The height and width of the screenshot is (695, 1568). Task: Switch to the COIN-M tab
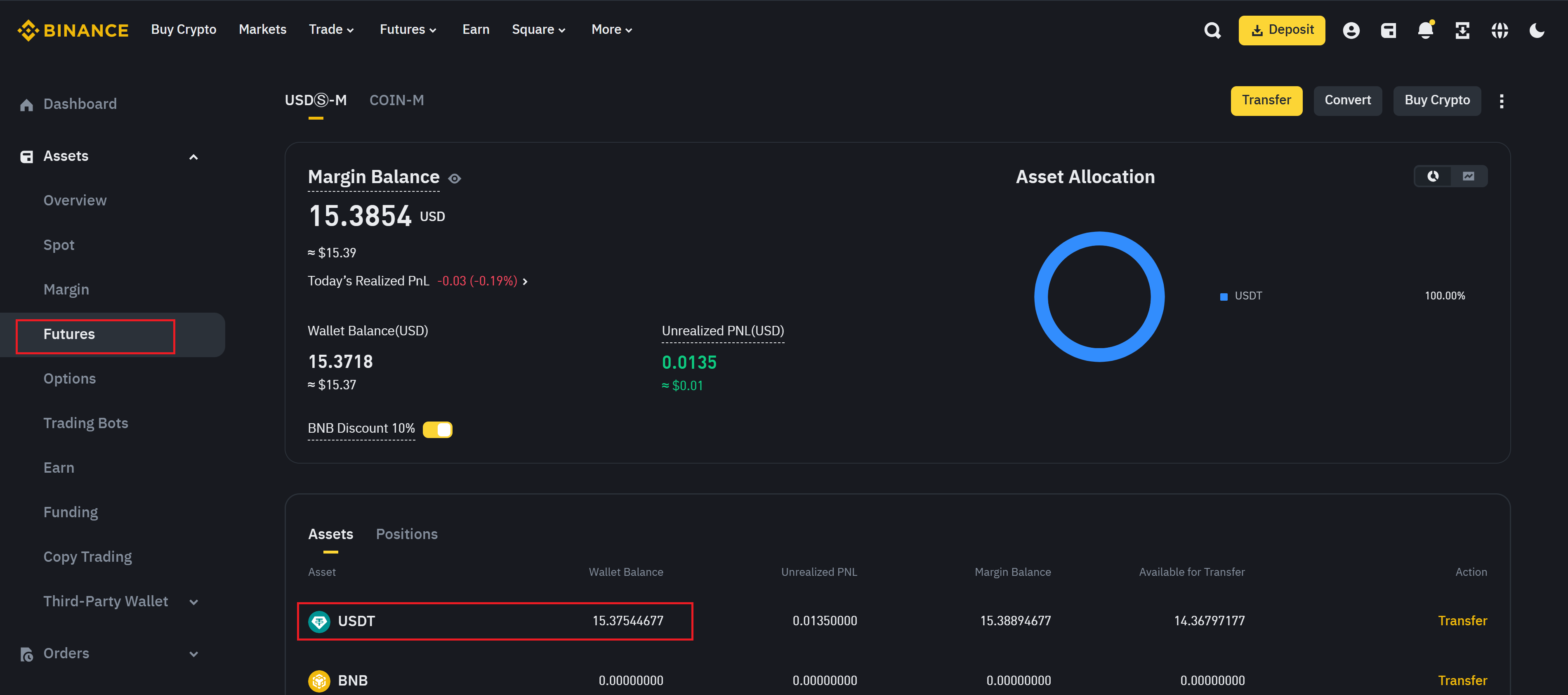(x=396, y=100)
